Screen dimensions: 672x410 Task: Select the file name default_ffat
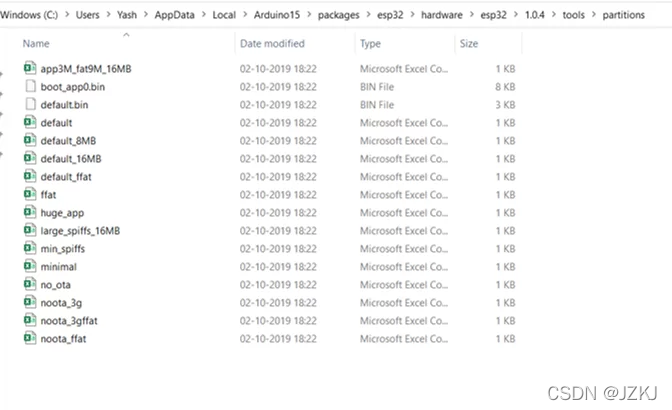point(66,177)
